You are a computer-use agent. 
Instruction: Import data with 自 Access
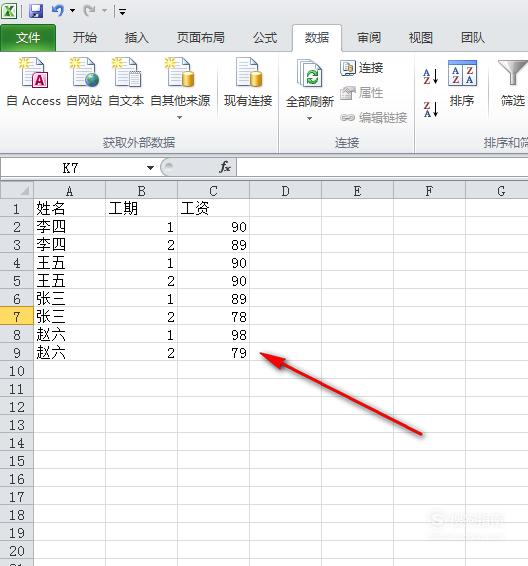[x=34, y=82]
